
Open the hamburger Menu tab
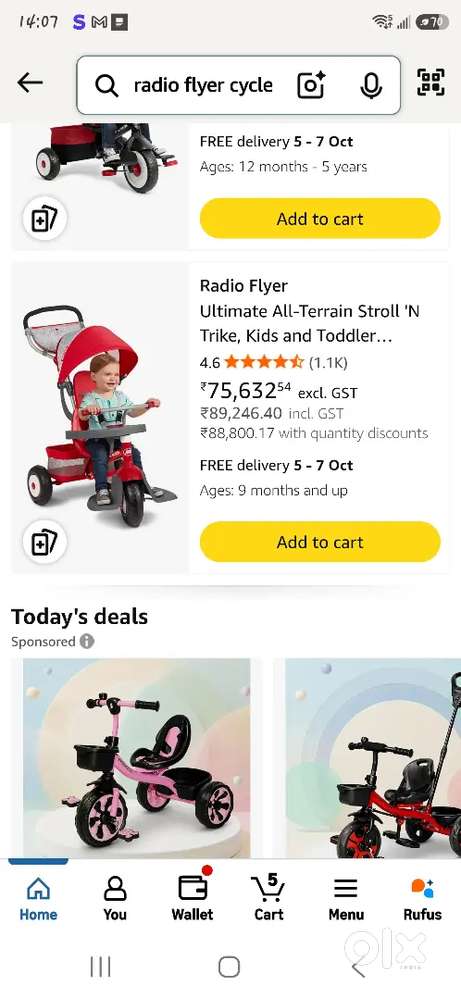click(x=346, y=899)
